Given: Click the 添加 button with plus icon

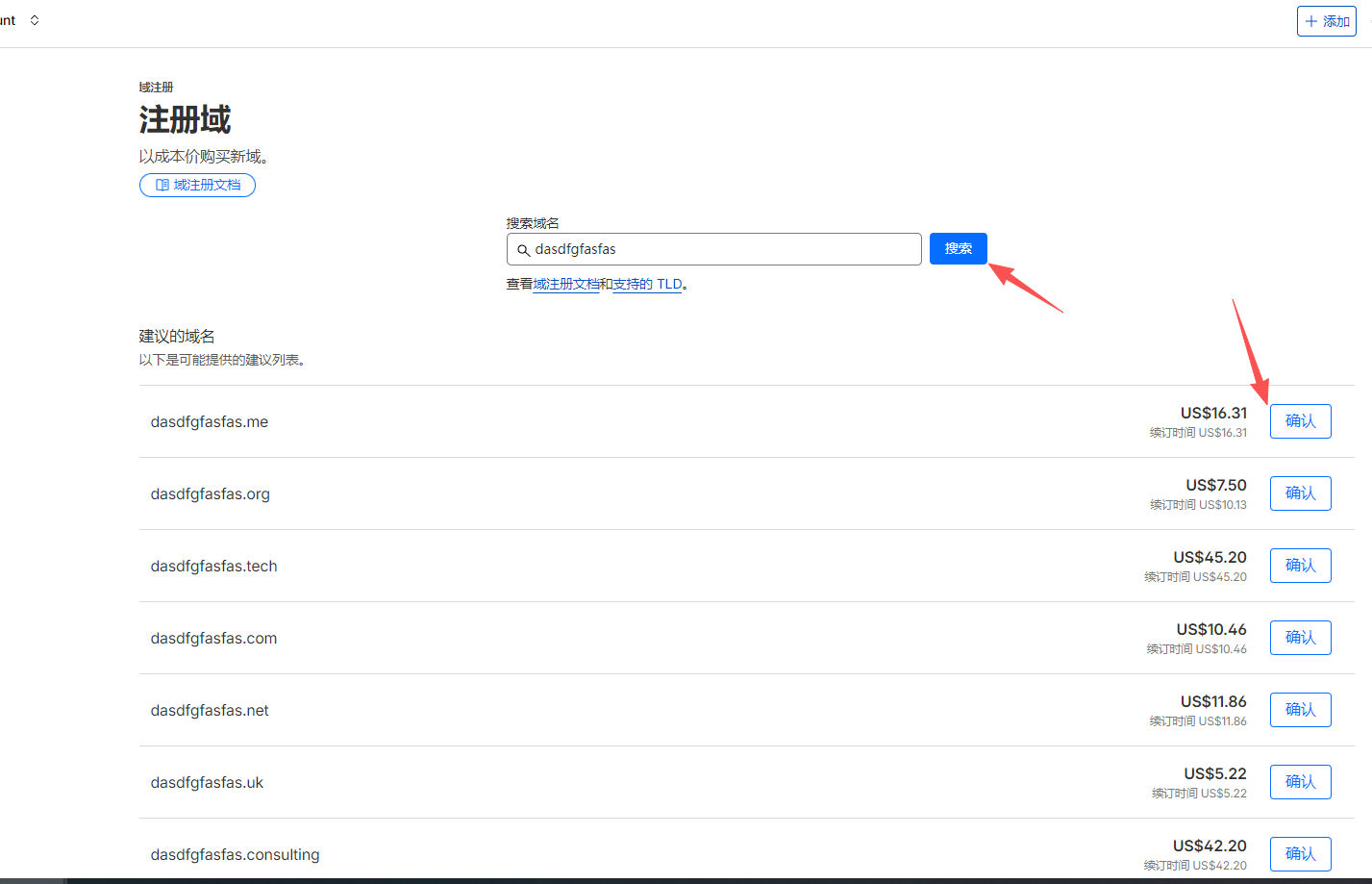Looking at the screenshot, I should [x=1326, y=21].
